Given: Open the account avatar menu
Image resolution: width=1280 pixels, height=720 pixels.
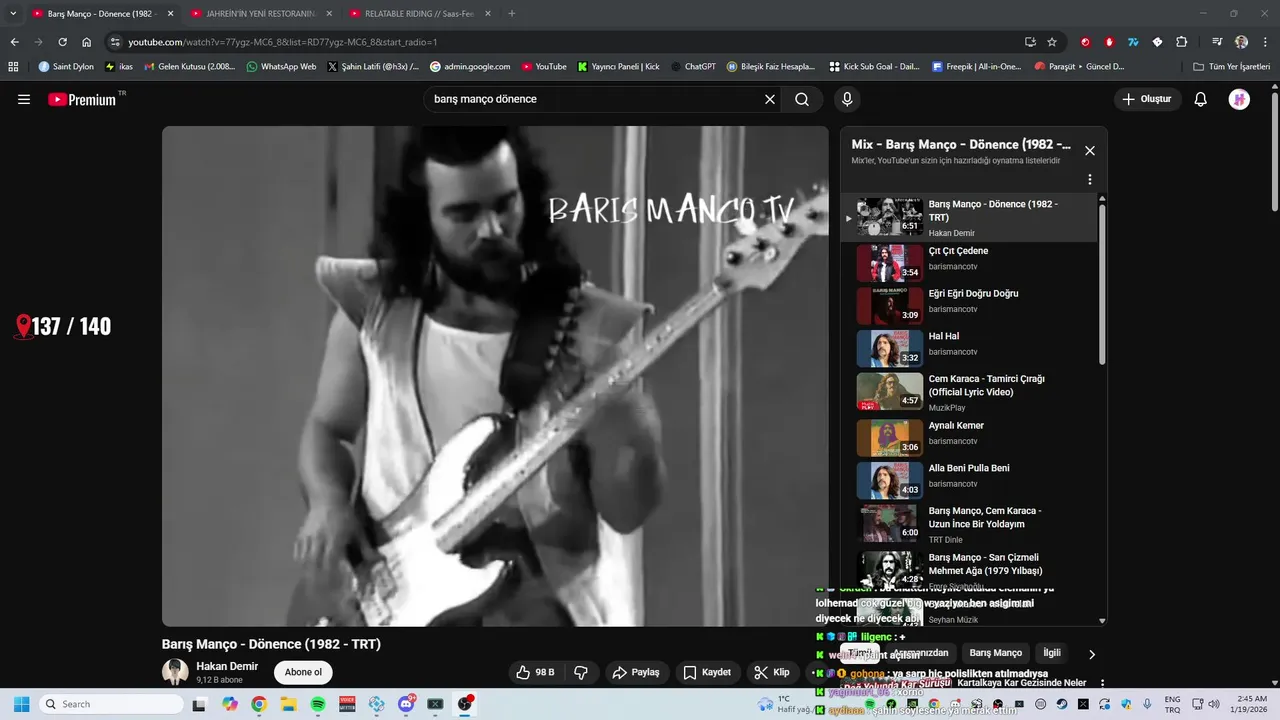Looking at the screenshot, I should point(1239,99).
